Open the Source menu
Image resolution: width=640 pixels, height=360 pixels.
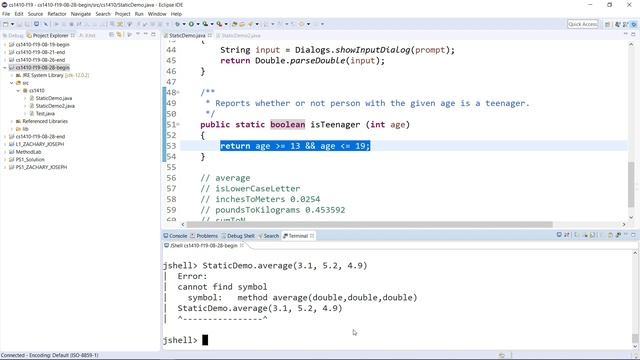click(x=35, y=14)
